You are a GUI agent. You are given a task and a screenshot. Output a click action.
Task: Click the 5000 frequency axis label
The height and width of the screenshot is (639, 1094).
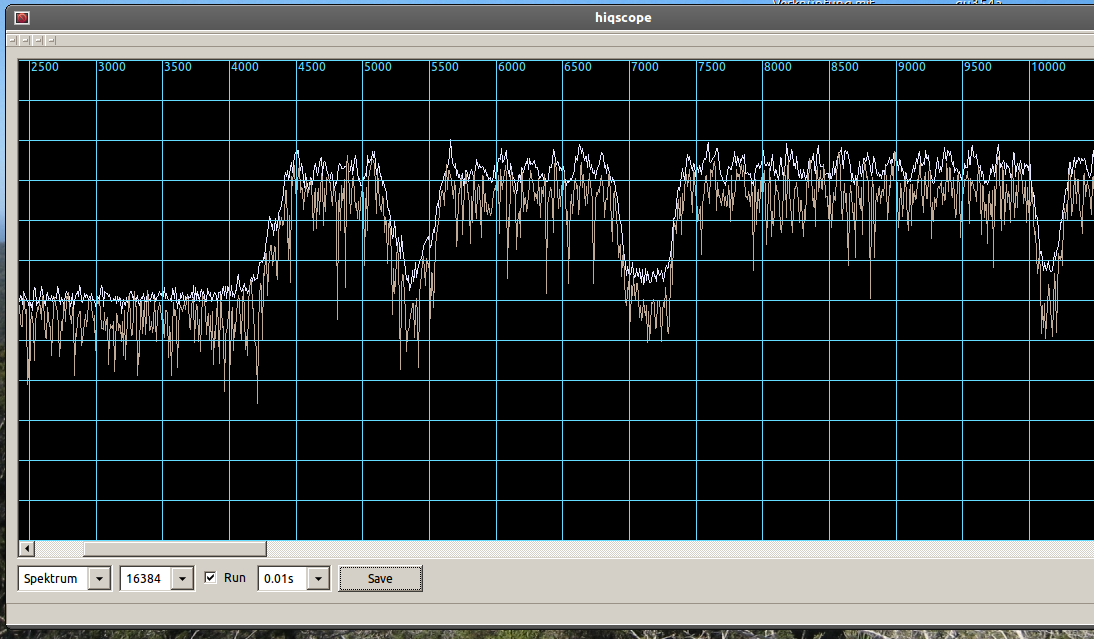pos(377,67)
